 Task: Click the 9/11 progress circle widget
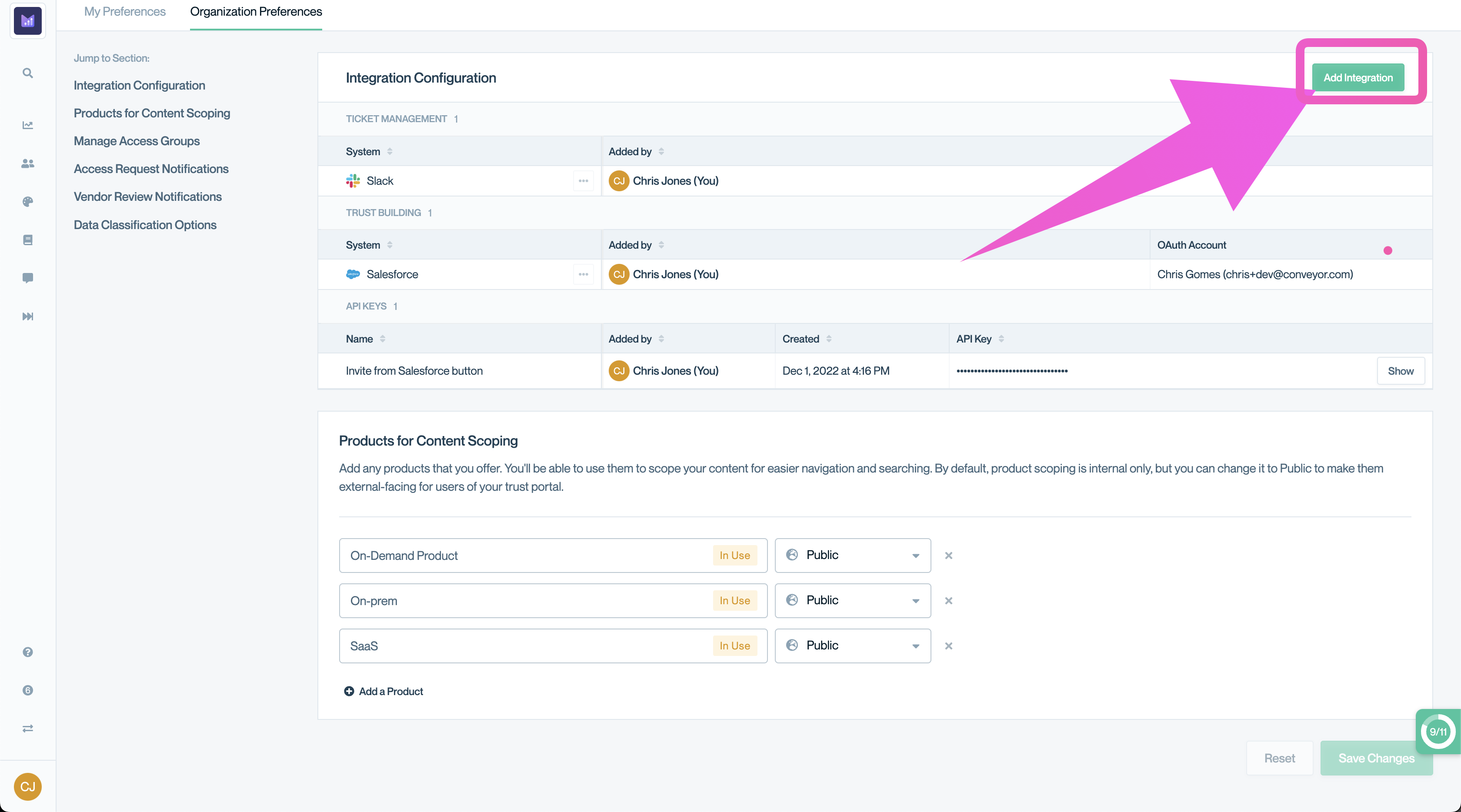tap(1437, 732)
